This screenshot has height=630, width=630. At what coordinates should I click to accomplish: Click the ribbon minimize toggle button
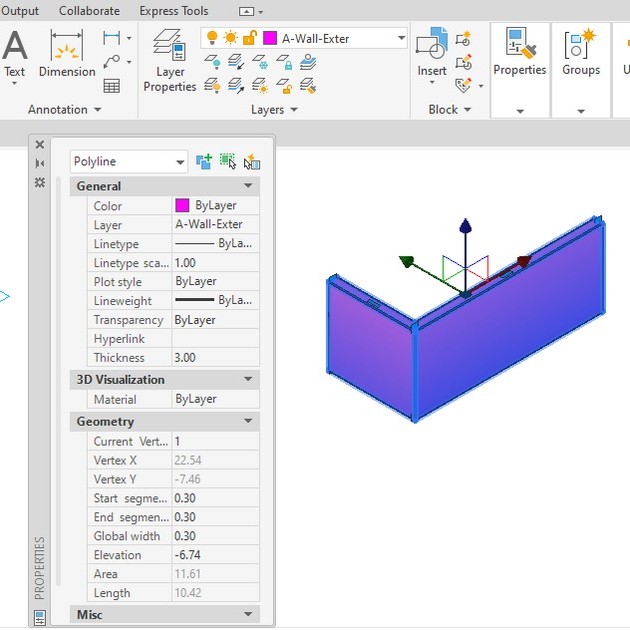[x=246, y=11]
